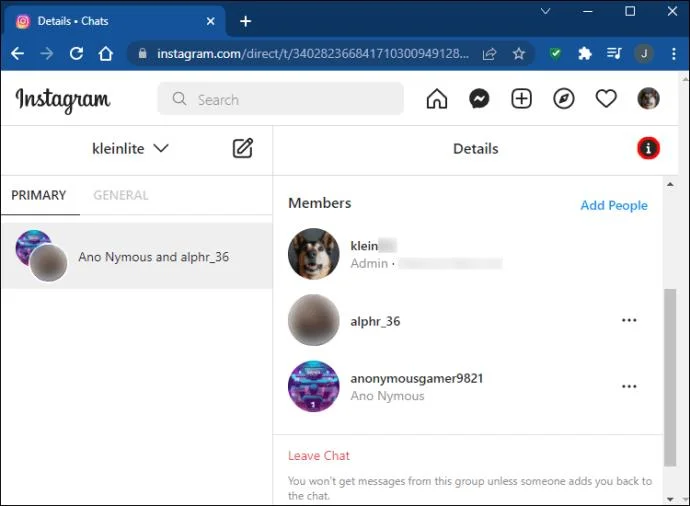This screenshot has height=506, width=690.
Task: Switch to the GENERAL inbox tab
Action: click(121, 195)
